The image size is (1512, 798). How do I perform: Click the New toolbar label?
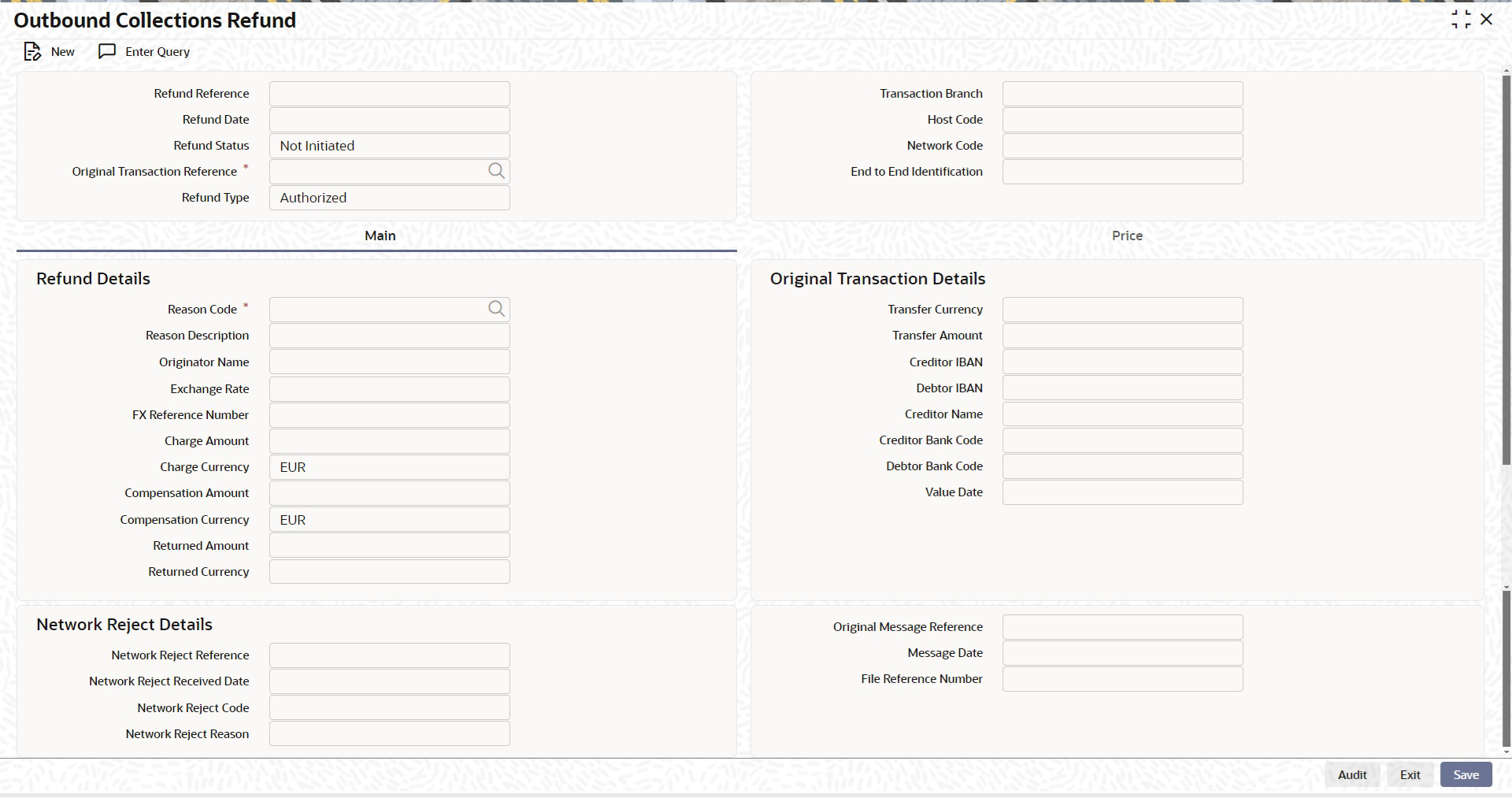pyautogui.click(x=63, y=52)
